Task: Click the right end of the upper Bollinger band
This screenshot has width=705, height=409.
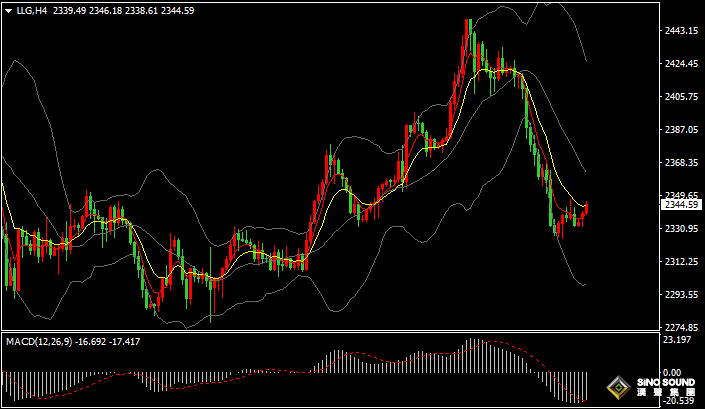Action: click(584, 58)
